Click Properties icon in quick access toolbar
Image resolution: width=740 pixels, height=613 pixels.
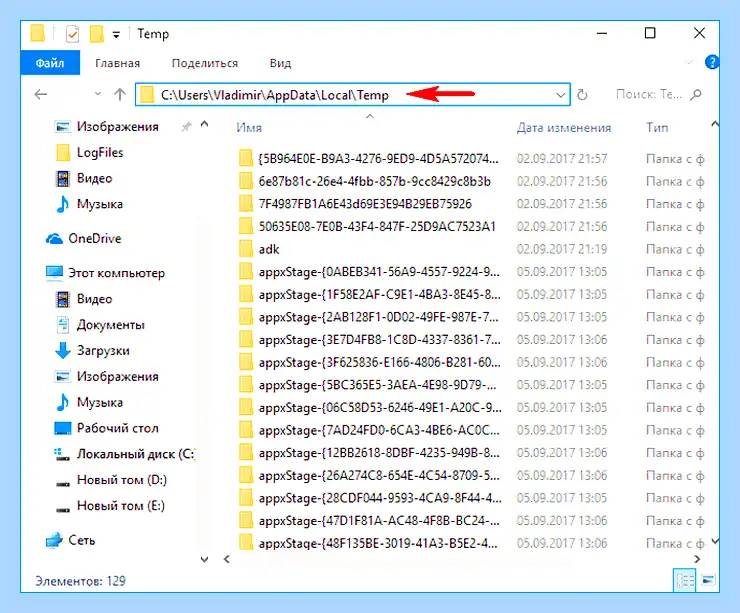pyautogui.click(x=72, y=34)
